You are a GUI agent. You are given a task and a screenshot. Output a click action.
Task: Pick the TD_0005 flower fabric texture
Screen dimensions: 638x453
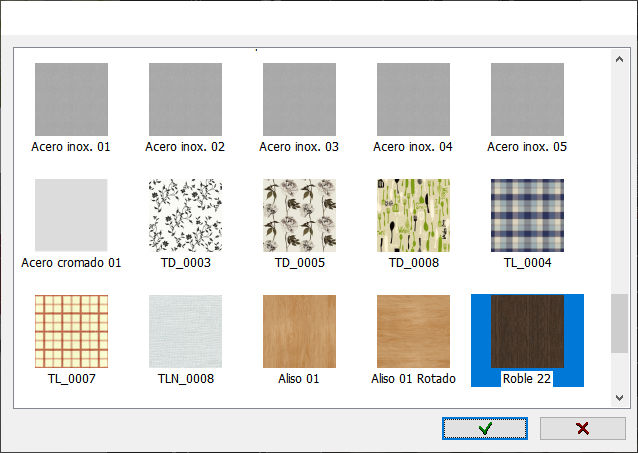click(x=299, y=215)
